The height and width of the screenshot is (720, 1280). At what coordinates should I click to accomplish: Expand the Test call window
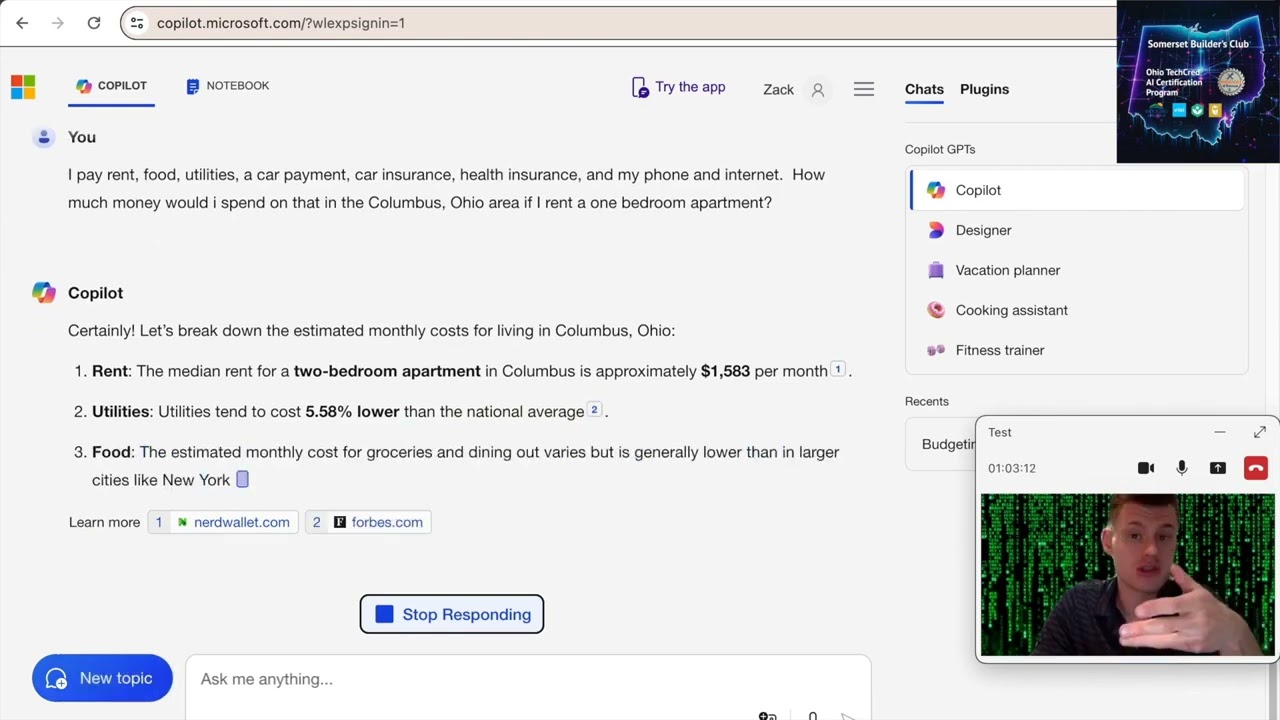[x=1259, y=432]
